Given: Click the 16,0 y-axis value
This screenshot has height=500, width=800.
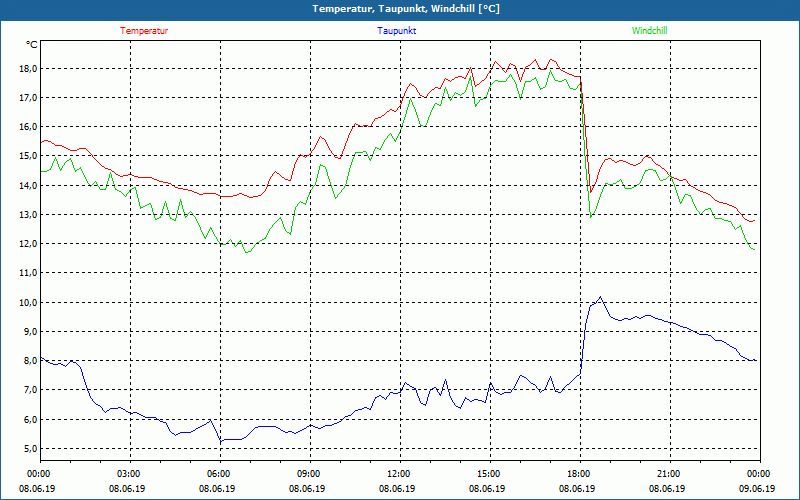Looking at the screenshot, I should pyautogui.click(x=29, y=127).
